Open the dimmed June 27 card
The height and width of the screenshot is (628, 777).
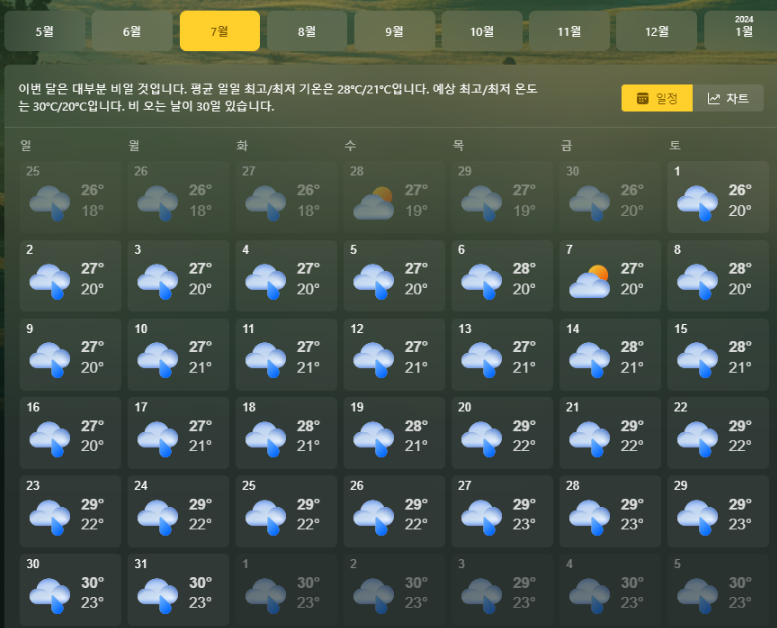(286, 197)
